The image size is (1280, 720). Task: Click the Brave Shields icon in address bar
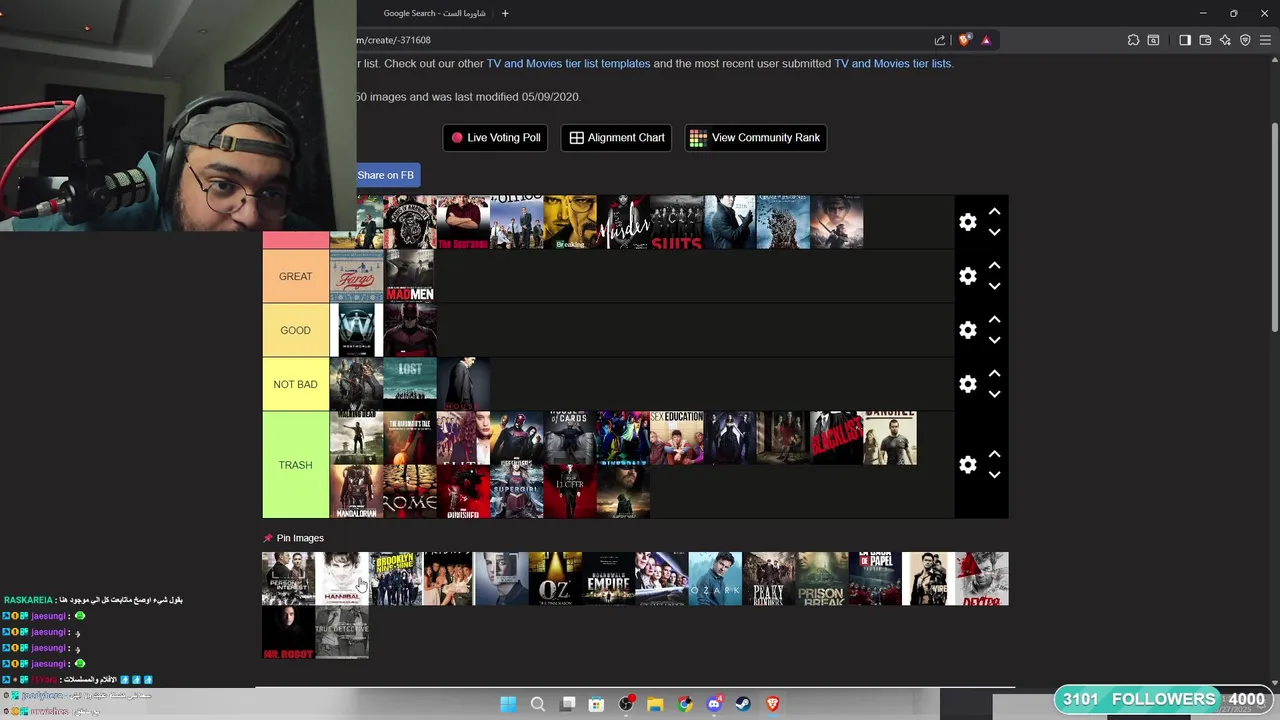pyautogui.click(x=964, y=40)
